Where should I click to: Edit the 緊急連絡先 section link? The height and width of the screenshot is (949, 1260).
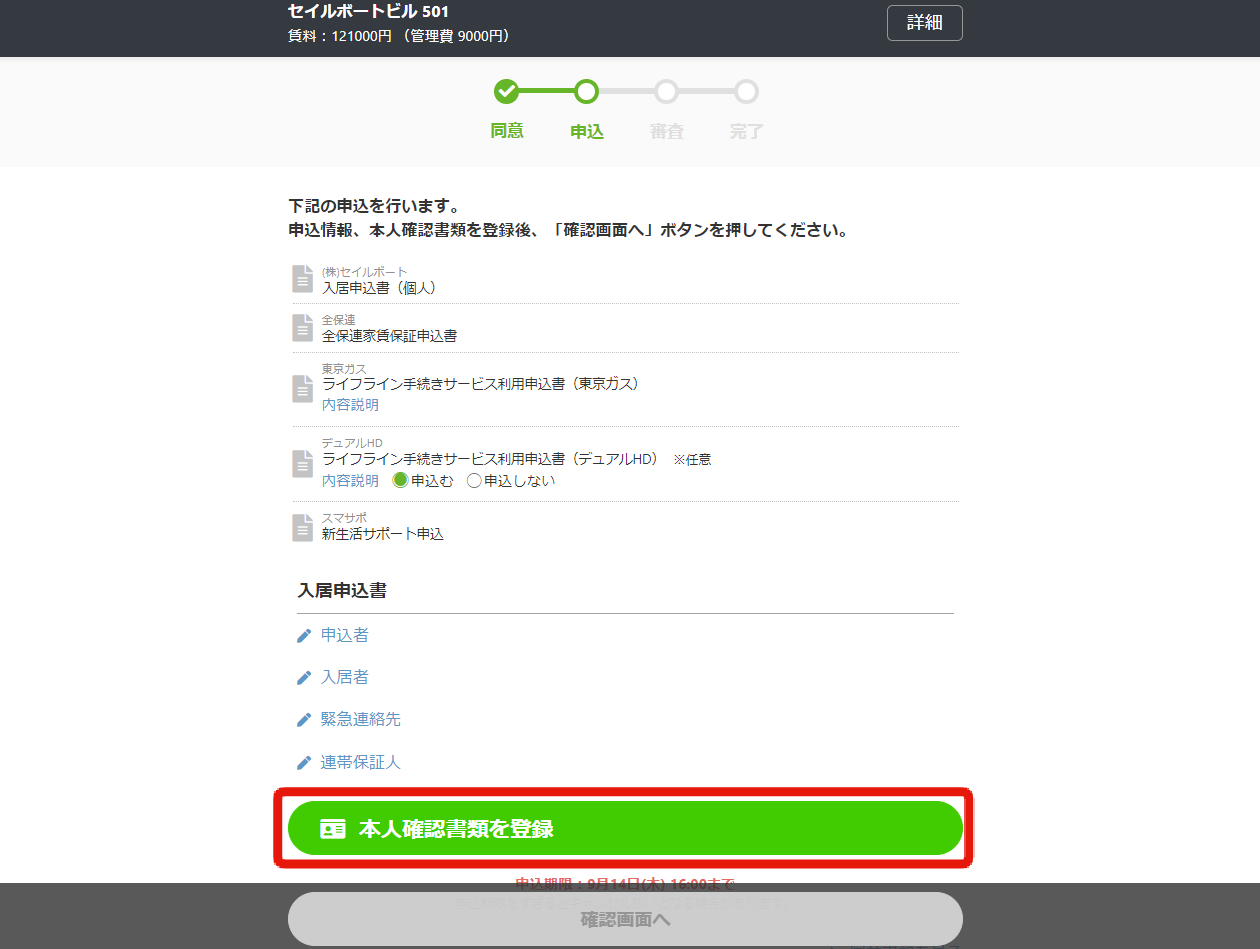point(360,719)
